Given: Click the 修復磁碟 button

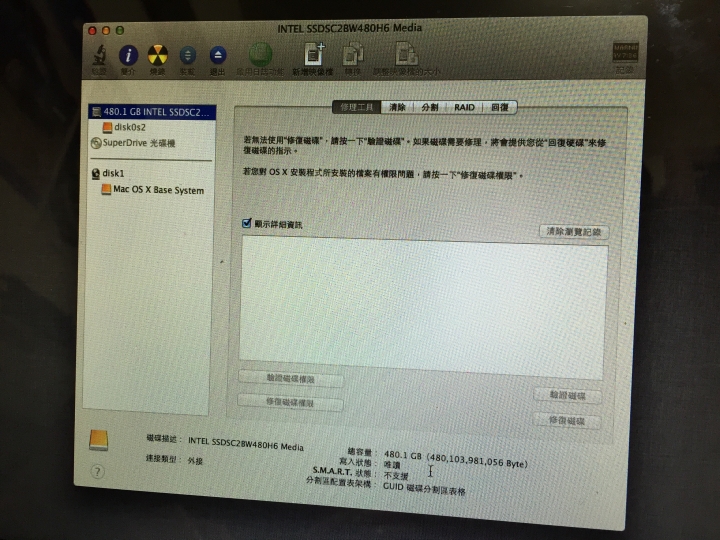Looking at the screenshot, I should point(567,421).
